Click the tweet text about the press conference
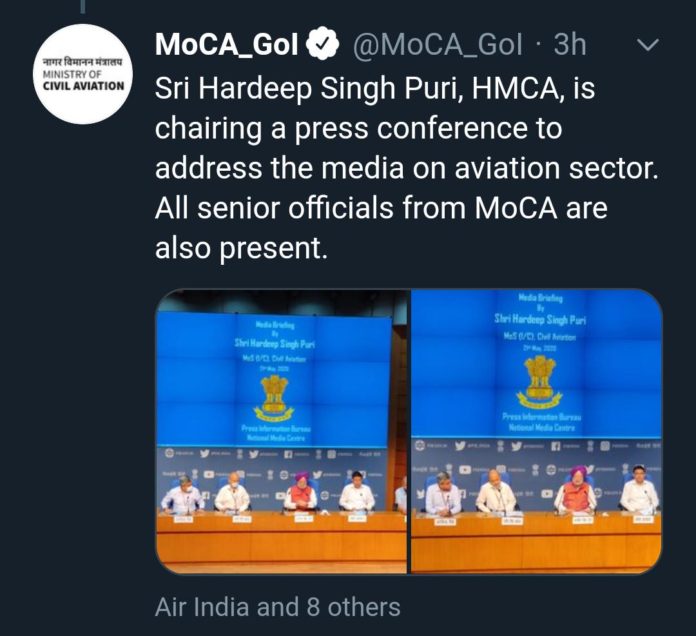 [x=400, y=170]
